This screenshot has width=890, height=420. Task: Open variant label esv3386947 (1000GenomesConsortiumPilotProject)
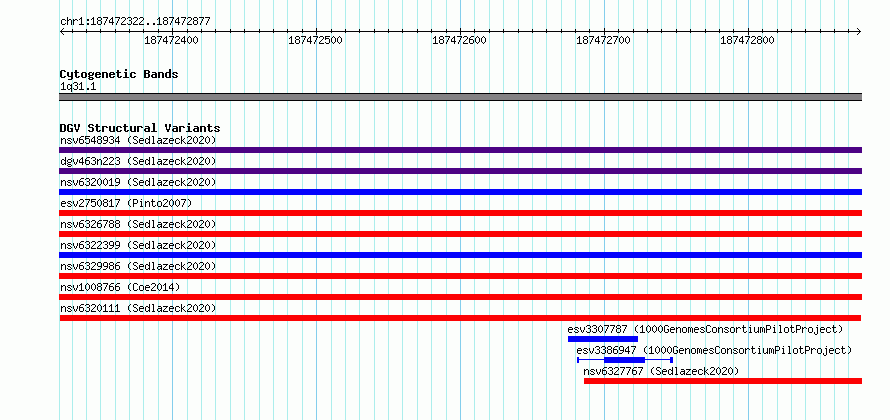(714, 350)
